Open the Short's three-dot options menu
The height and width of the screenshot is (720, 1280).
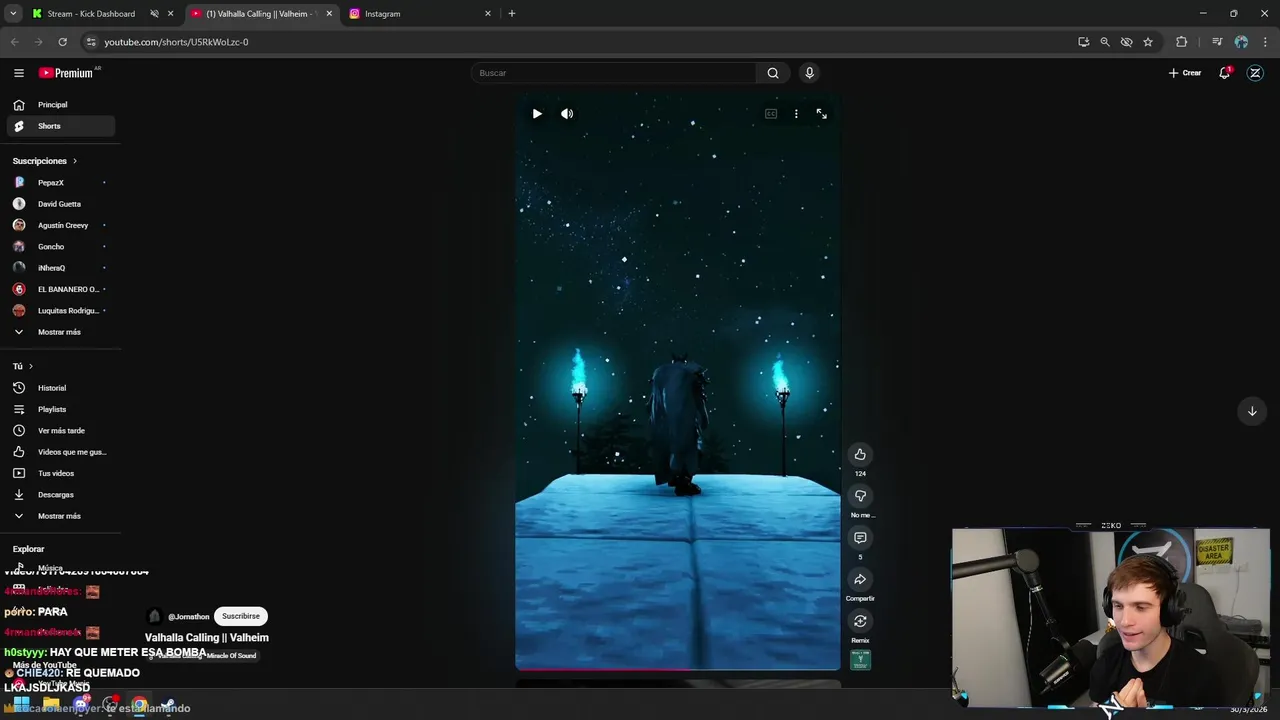coord(796,114)
